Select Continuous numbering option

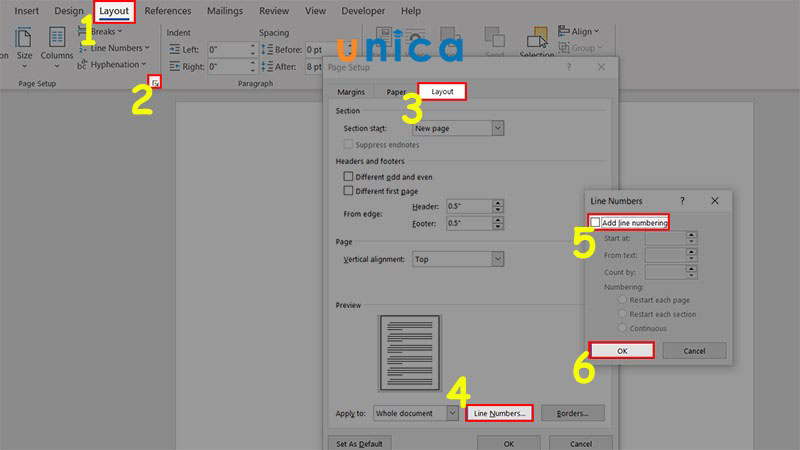tap(622, 328)
